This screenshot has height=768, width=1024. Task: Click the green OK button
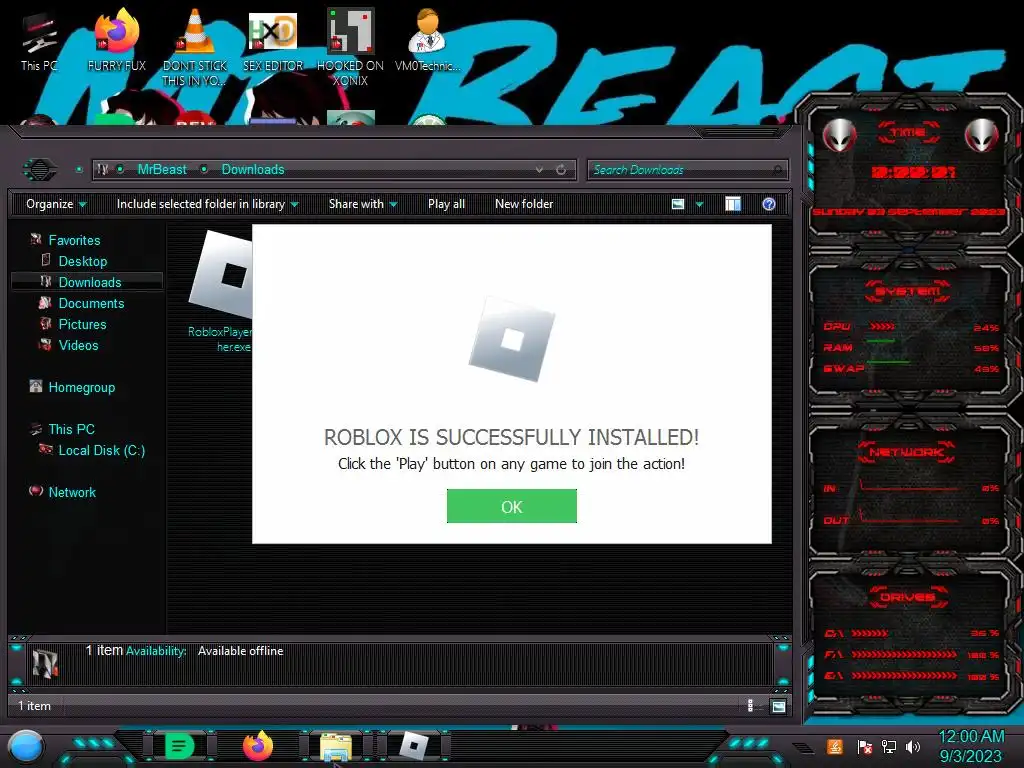click(x=511, y=506)
